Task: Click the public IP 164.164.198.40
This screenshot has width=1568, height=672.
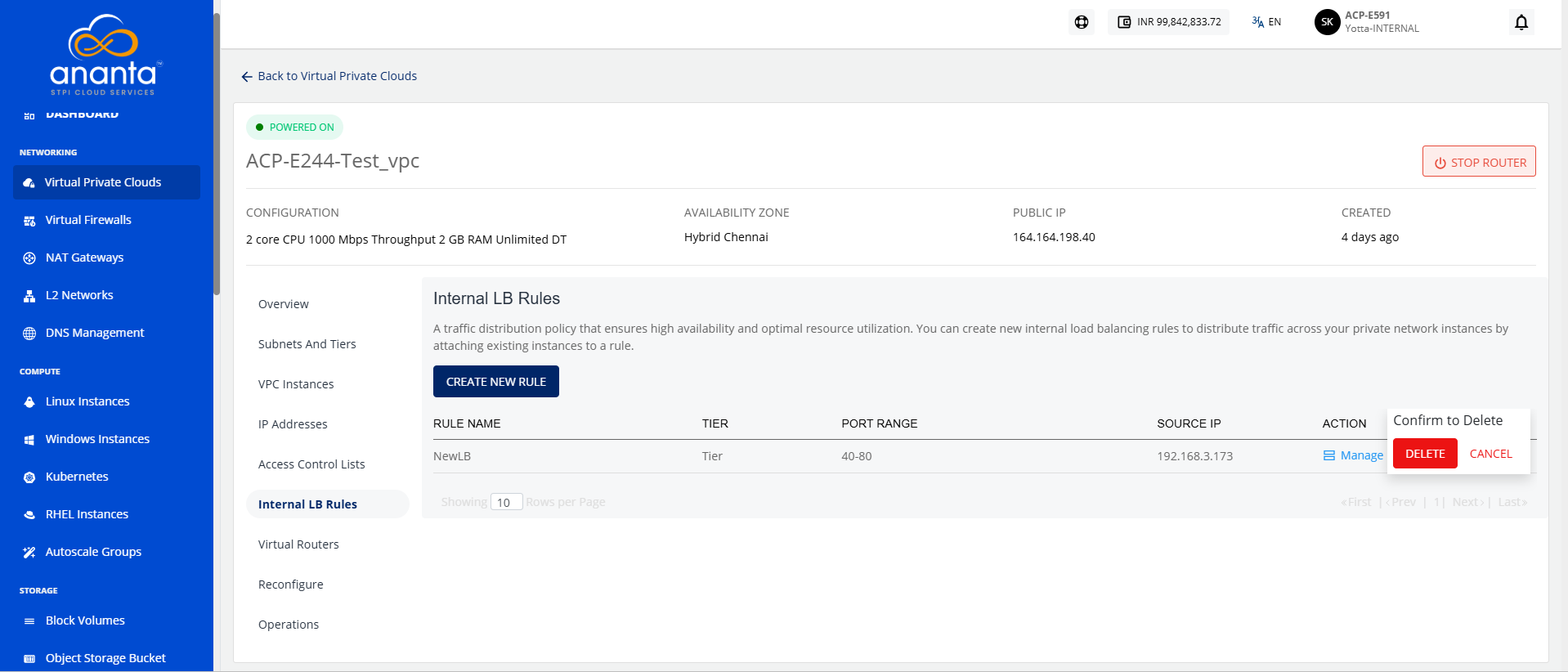Action: pyautogui.click(x=1054, y=237)
